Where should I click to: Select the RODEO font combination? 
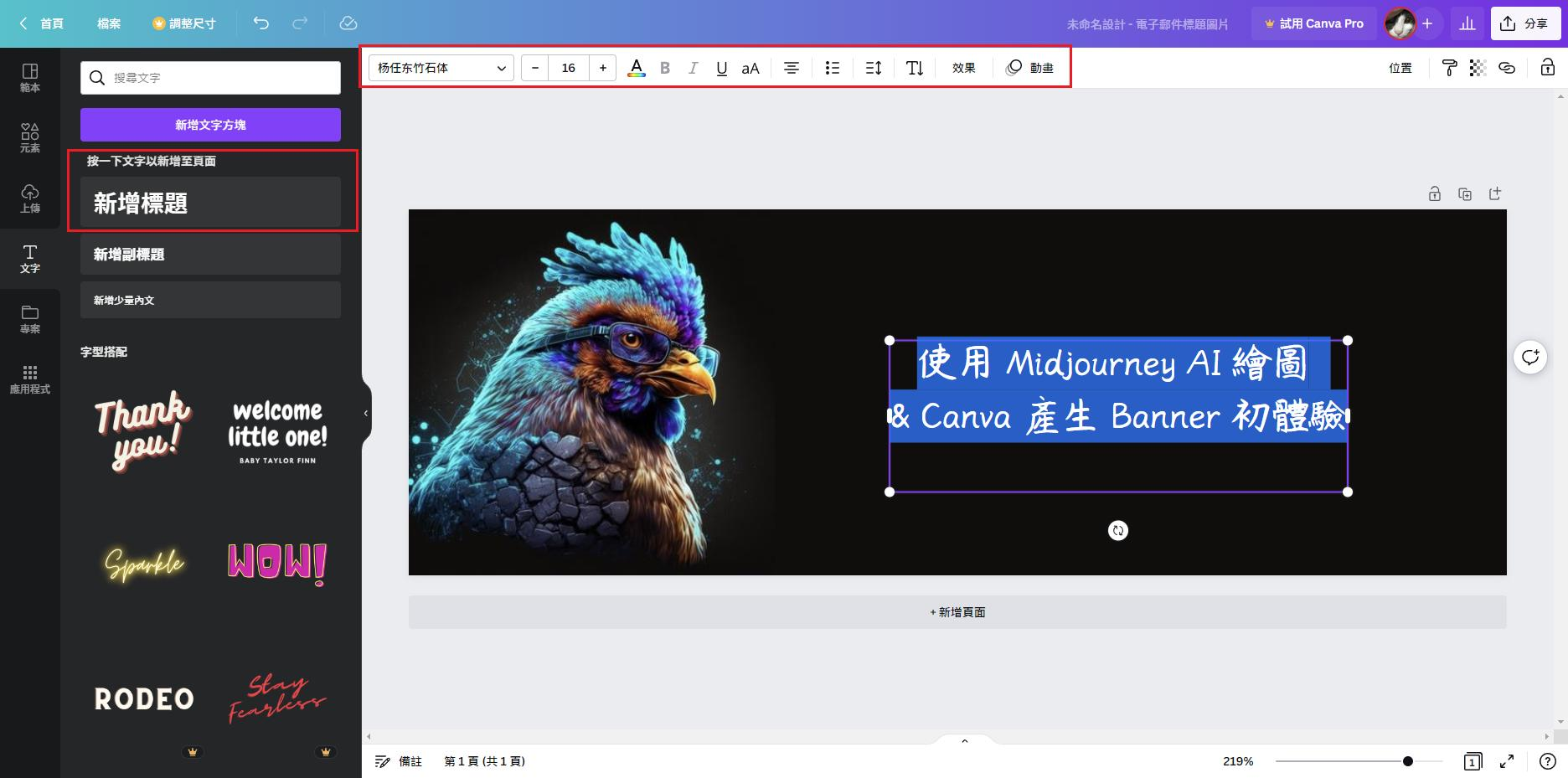point(143,698)
